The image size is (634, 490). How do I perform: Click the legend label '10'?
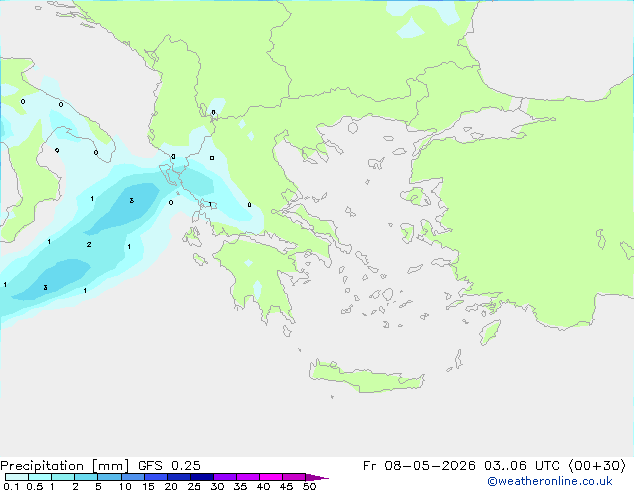125,486
